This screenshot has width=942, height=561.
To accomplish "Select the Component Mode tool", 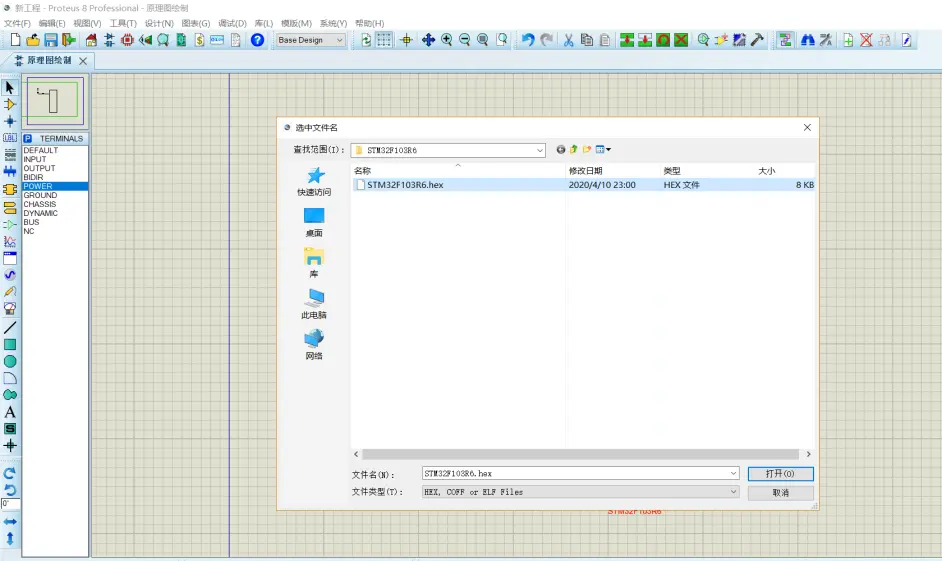I will click(x=10, y=105).
